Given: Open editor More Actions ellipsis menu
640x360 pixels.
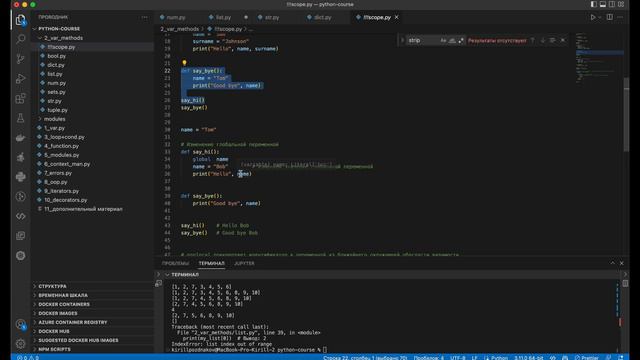Looking at the screenshot, I should [620, 17].
